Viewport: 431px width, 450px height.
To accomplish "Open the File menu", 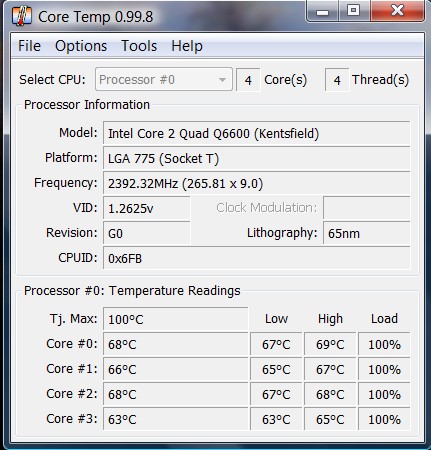I will [29, 46].
